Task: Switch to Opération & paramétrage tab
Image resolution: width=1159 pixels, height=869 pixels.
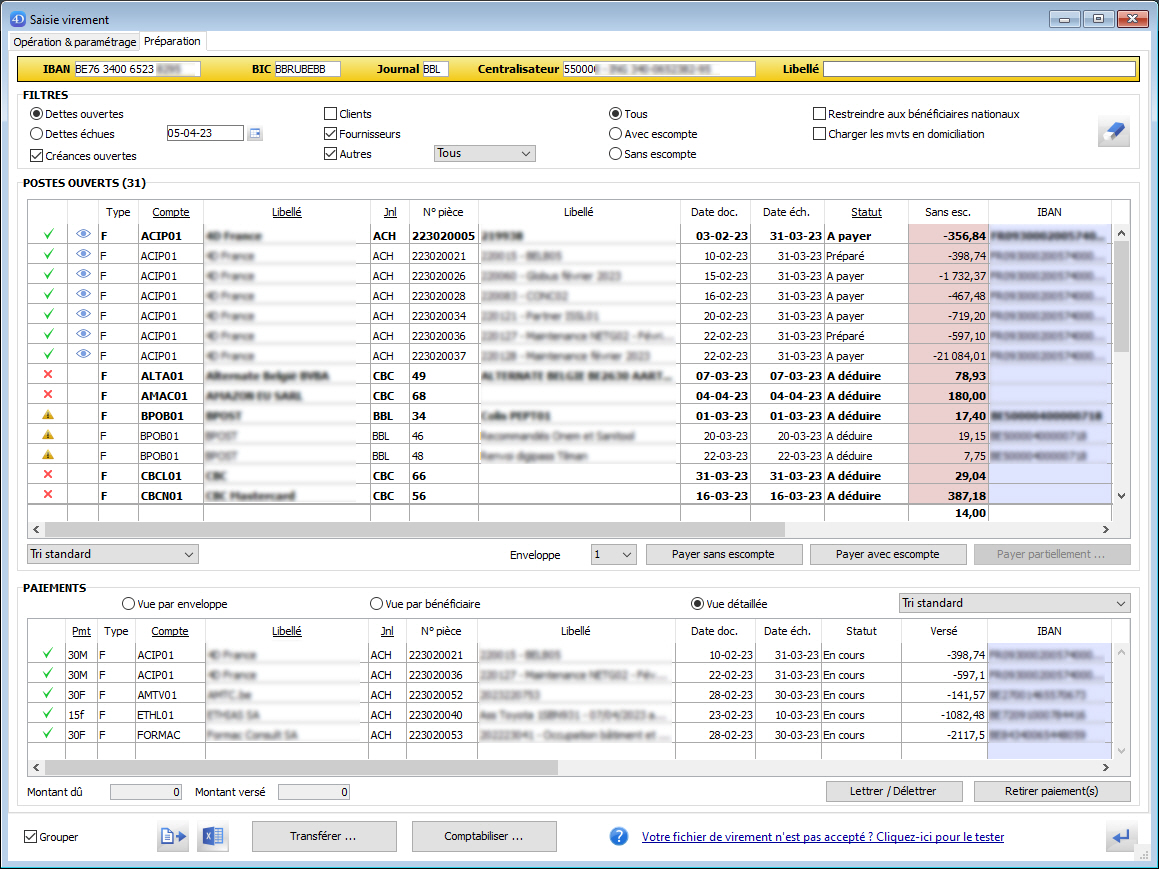Action: [74, 42]
